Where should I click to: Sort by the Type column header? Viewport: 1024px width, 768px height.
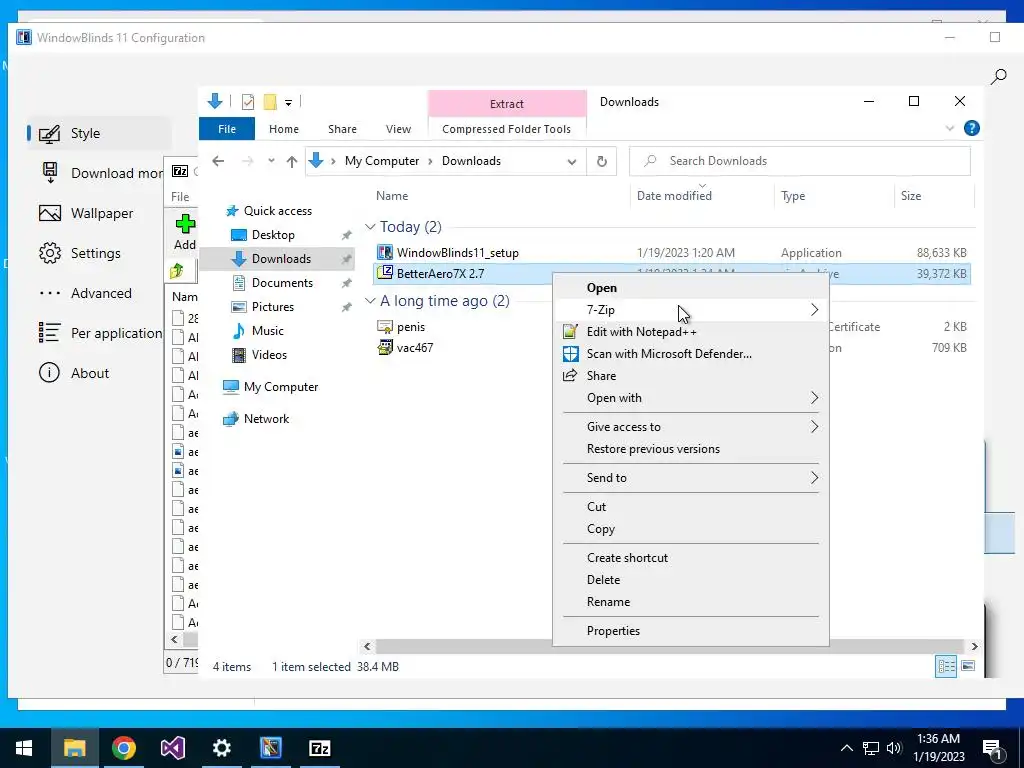[x=793, y=196]
